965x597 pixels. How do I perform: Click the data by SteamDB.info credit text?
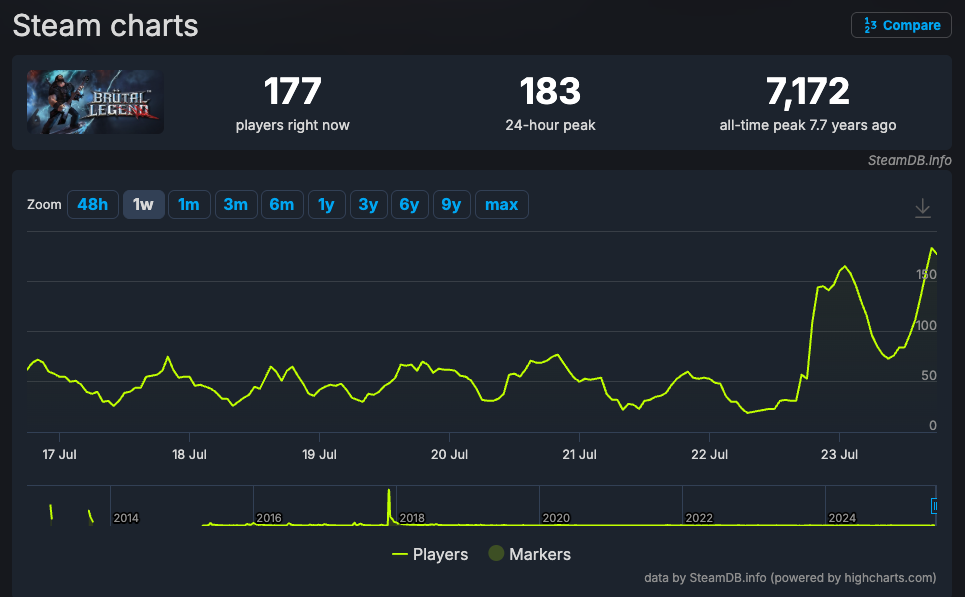[790, 578]
